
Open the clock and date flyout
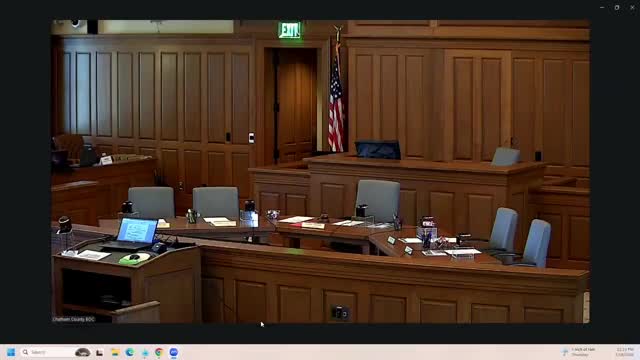point(624,352)
